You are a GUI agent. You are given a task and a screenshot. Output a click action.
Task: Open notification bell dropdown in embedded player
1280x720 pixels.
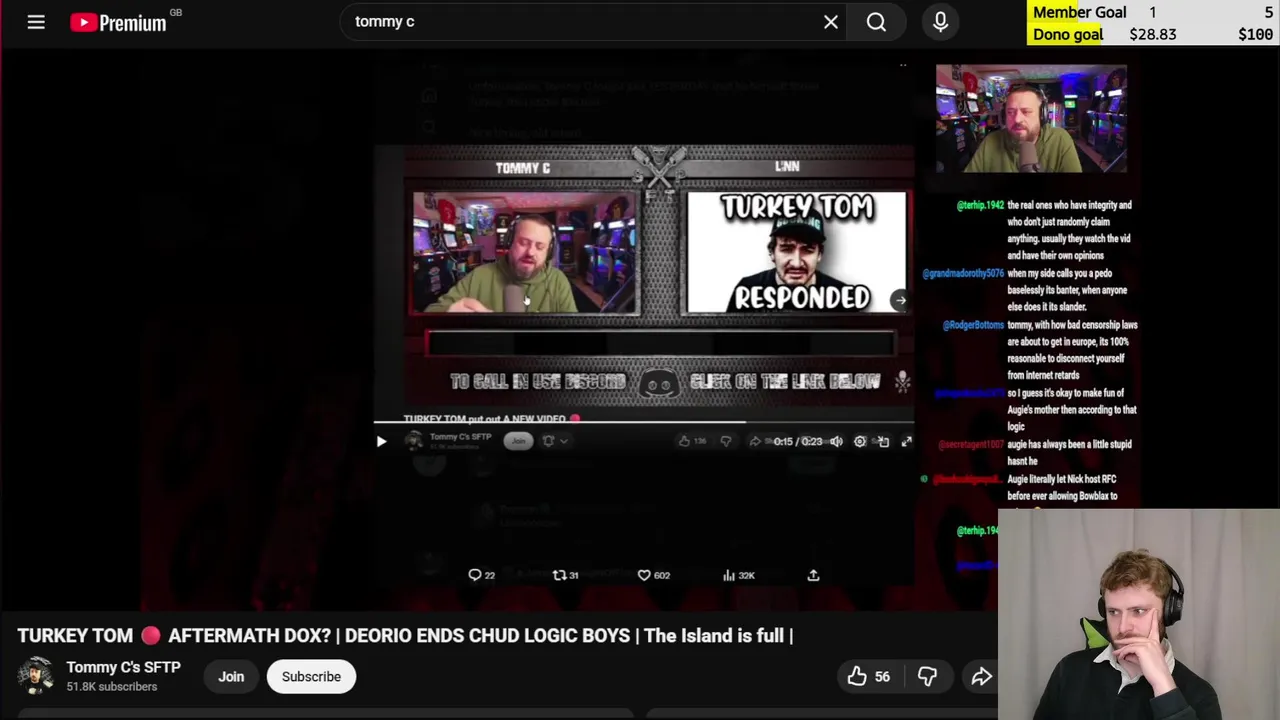(554, 441)
